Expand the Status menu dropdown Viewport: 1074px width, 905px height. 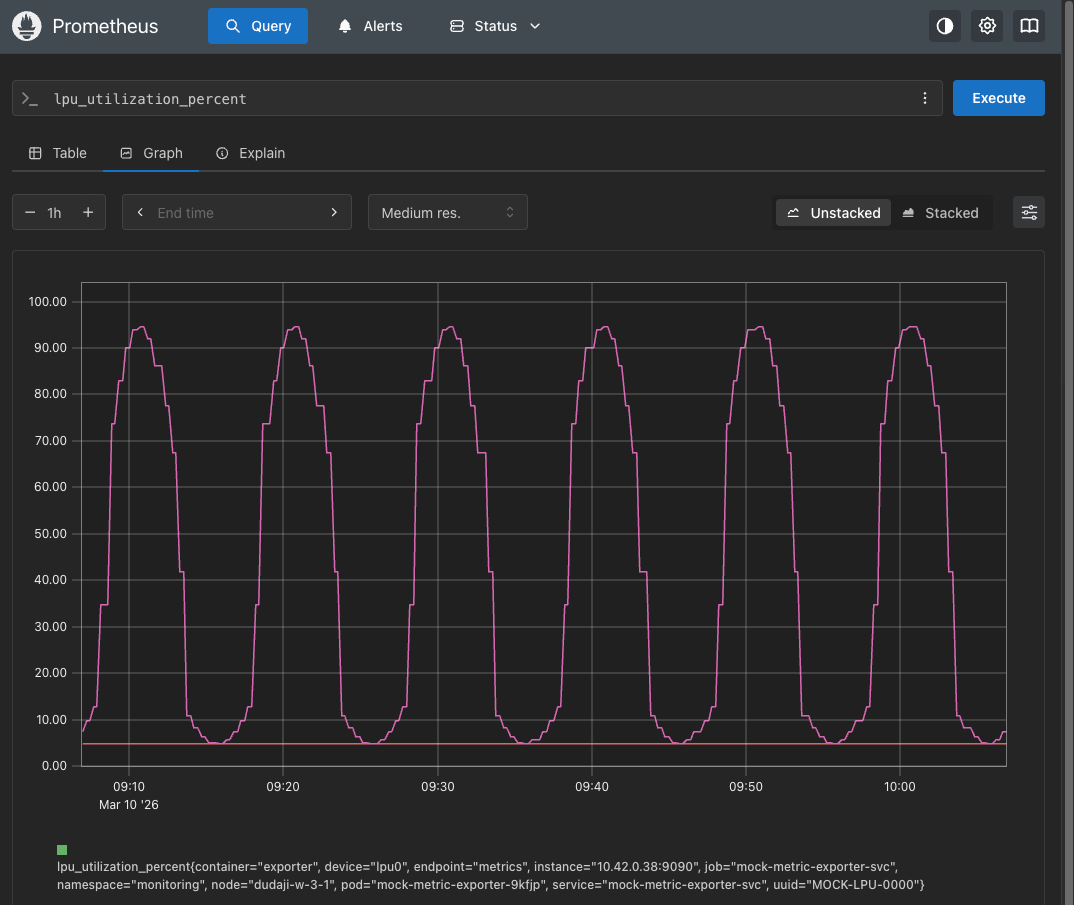click(495, 26)
